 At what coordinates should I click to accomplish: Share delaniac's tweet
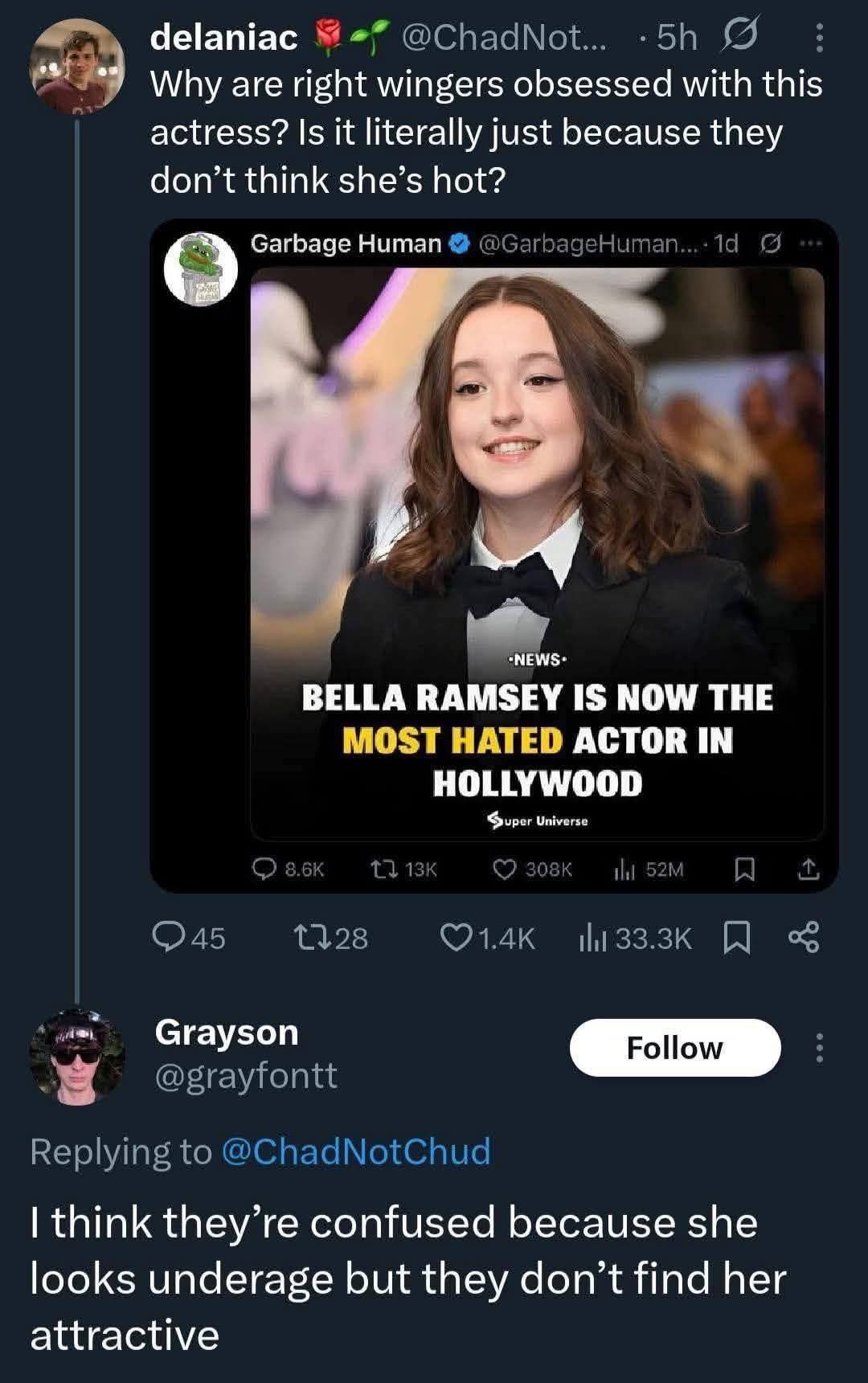coord(804,937)
